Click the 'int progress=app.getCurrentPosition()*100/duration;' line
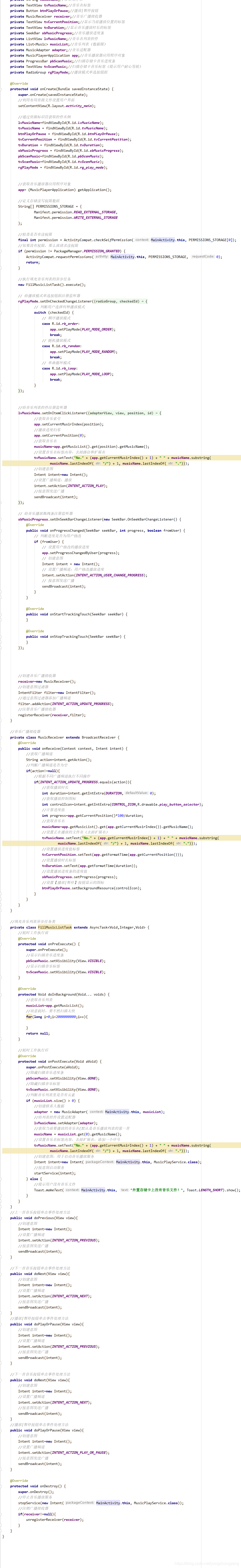This screenshot has width=241, height=1568. click(x=93, y=815)
